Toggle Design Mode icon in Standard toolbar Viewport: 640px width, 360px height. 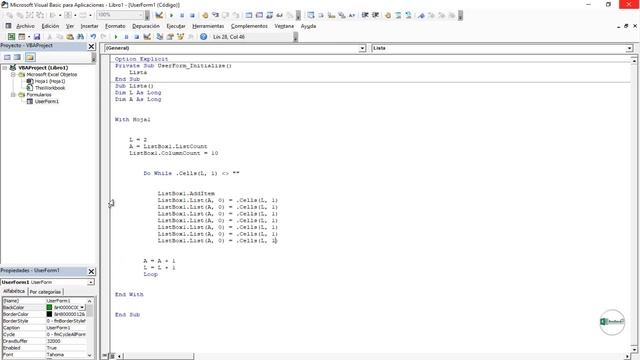click(x=147, y=37)
